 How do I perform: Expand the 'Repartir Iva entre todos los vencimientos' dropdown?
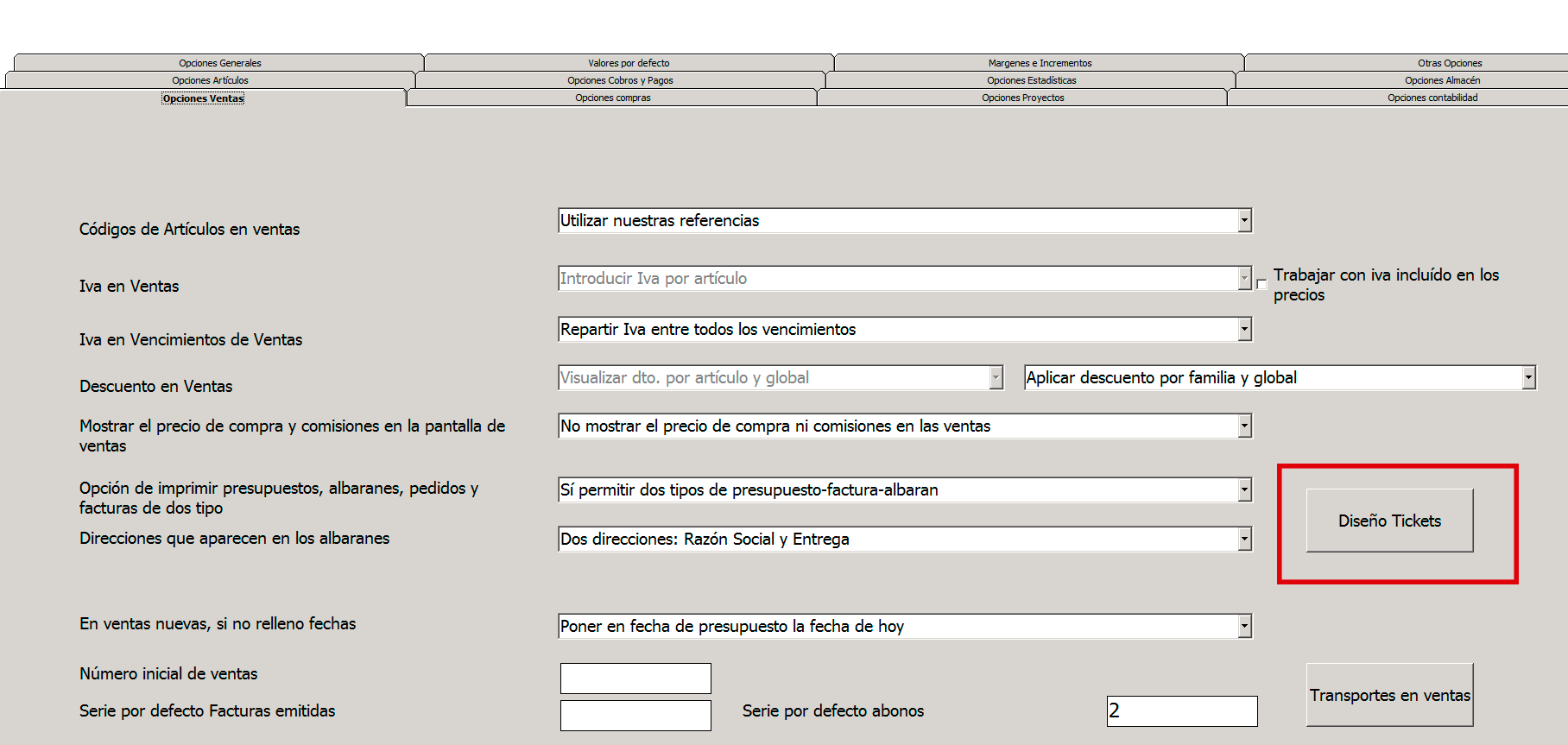(1244, 330)
